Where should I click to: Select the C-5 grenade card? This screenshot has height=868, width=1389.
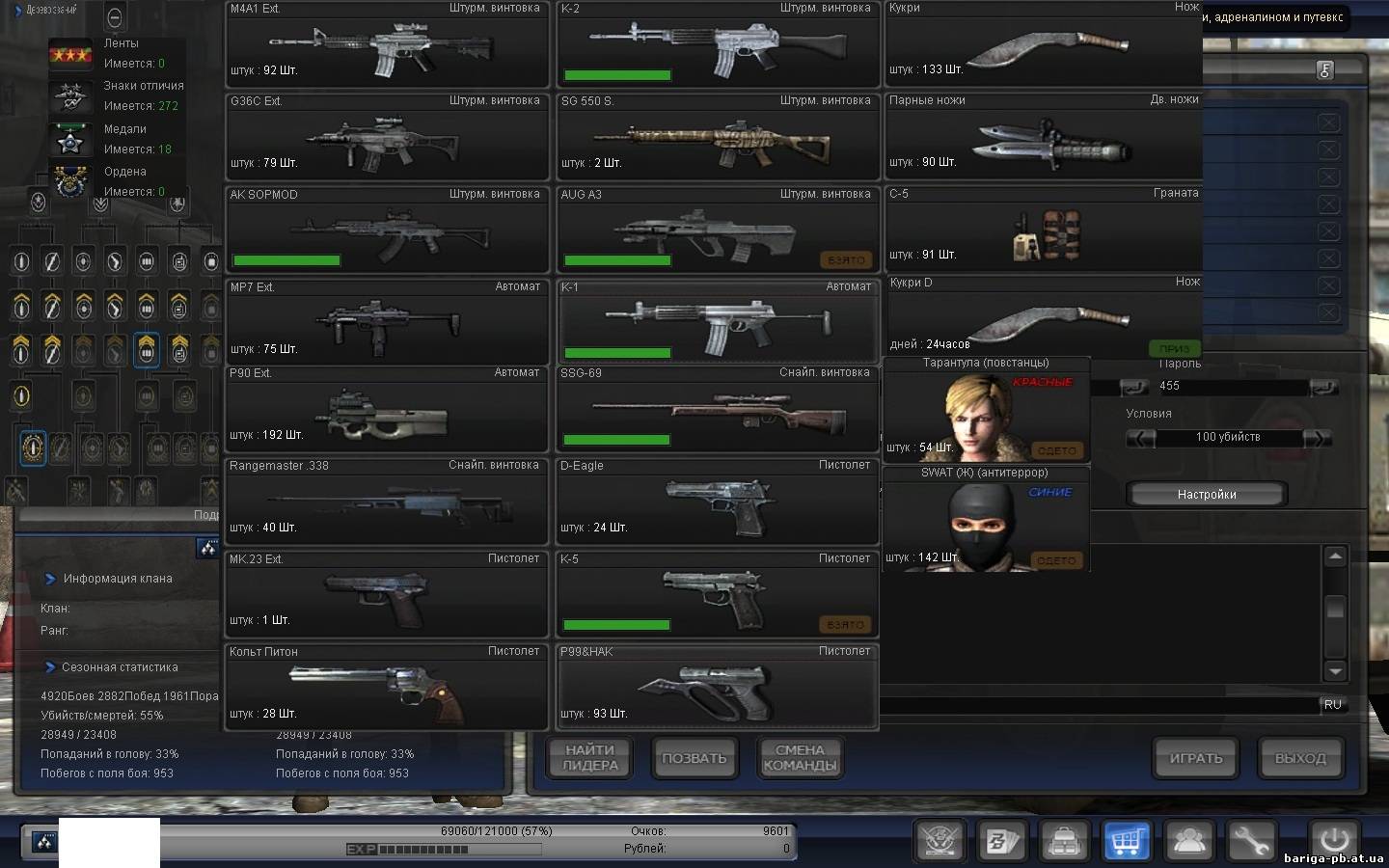(1044, 229)
